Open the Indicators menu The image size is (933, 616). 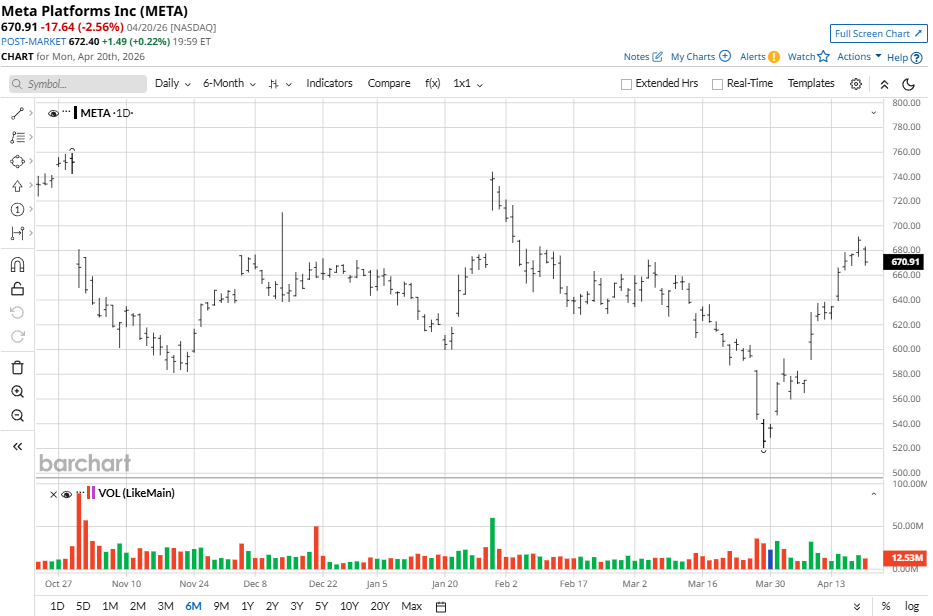pyautogui.click(x=329, y=83)
